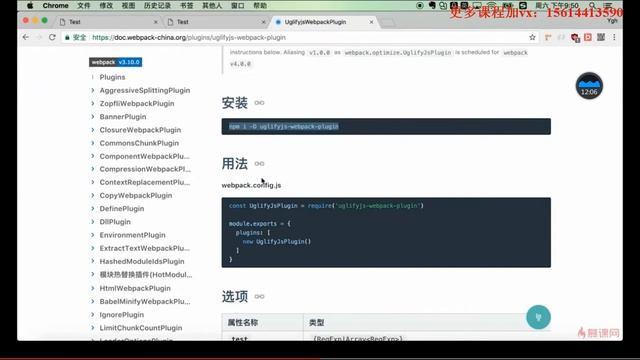Click the webpack.config.js label
The height and width of the screenshot is (360, 640).
click(x=251, y=185)
